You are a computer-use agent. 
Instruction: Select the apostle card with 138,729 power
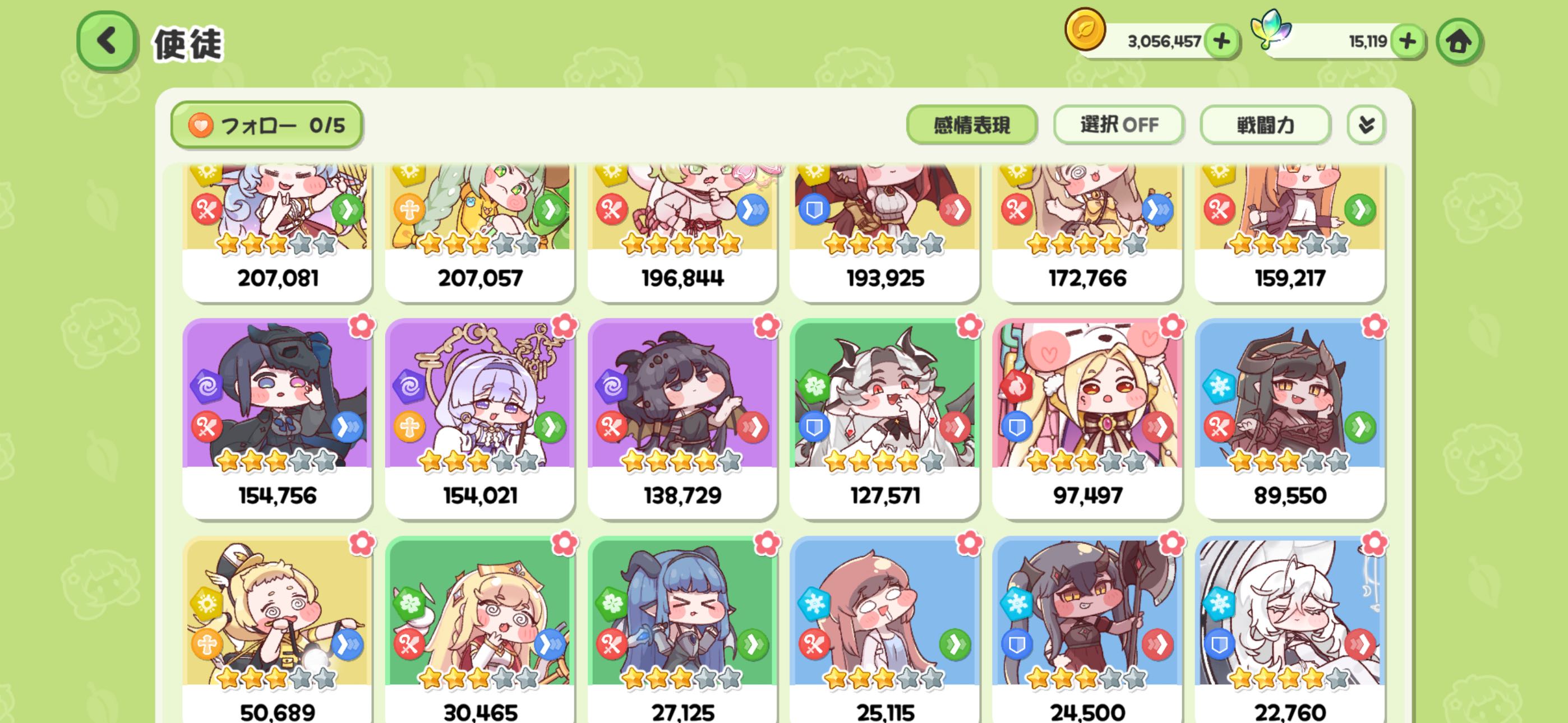(x=682, y=419)
